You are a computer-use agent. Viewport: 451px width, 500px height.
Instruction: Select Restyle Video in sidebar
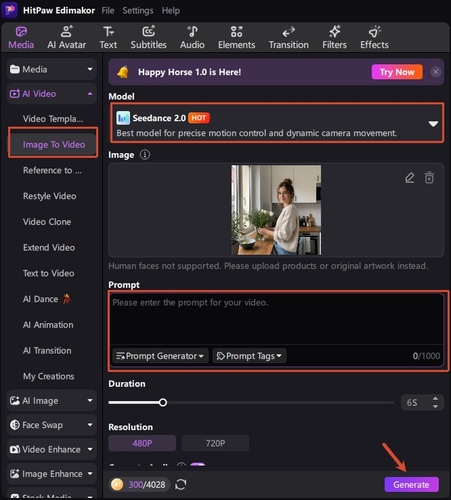[49, 196]
